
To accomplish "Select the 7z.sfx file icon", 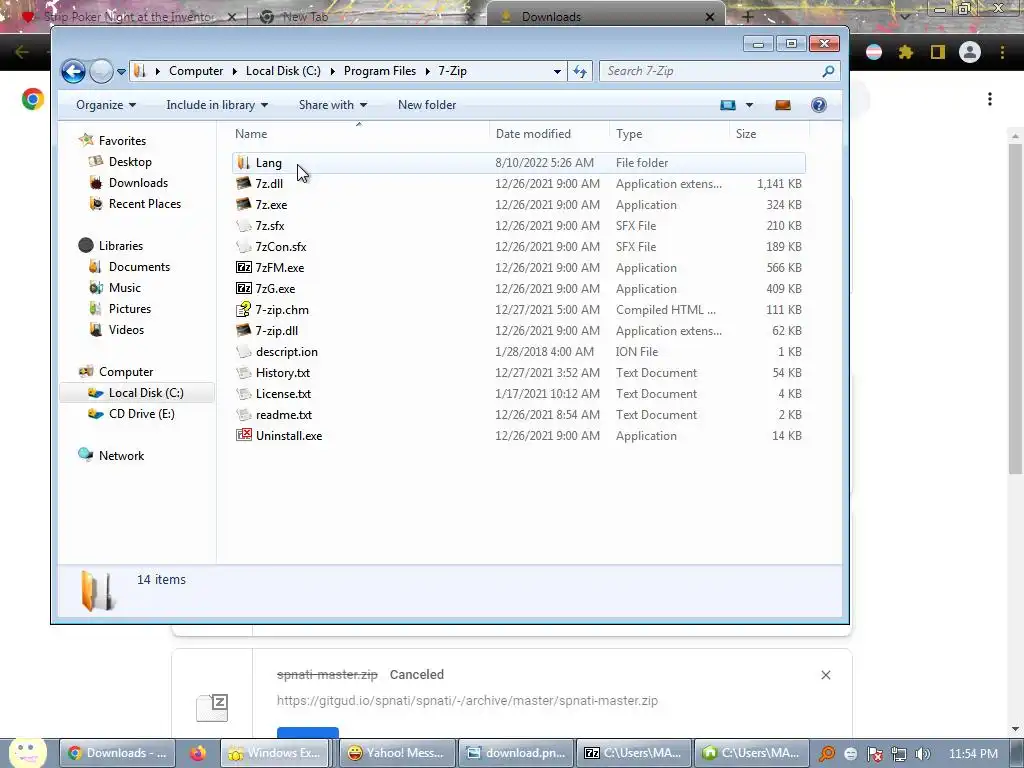I will click(x=244, y=225).
